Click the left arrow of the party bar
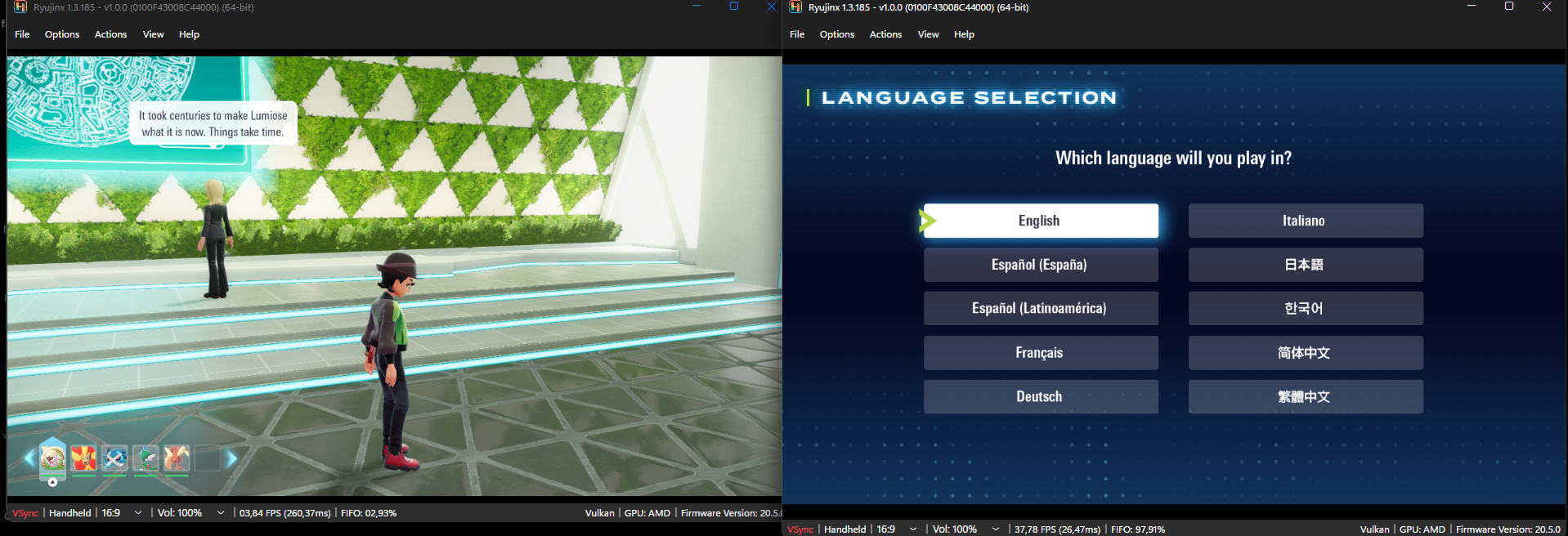 pyautogui.click(x=29, y=458)
